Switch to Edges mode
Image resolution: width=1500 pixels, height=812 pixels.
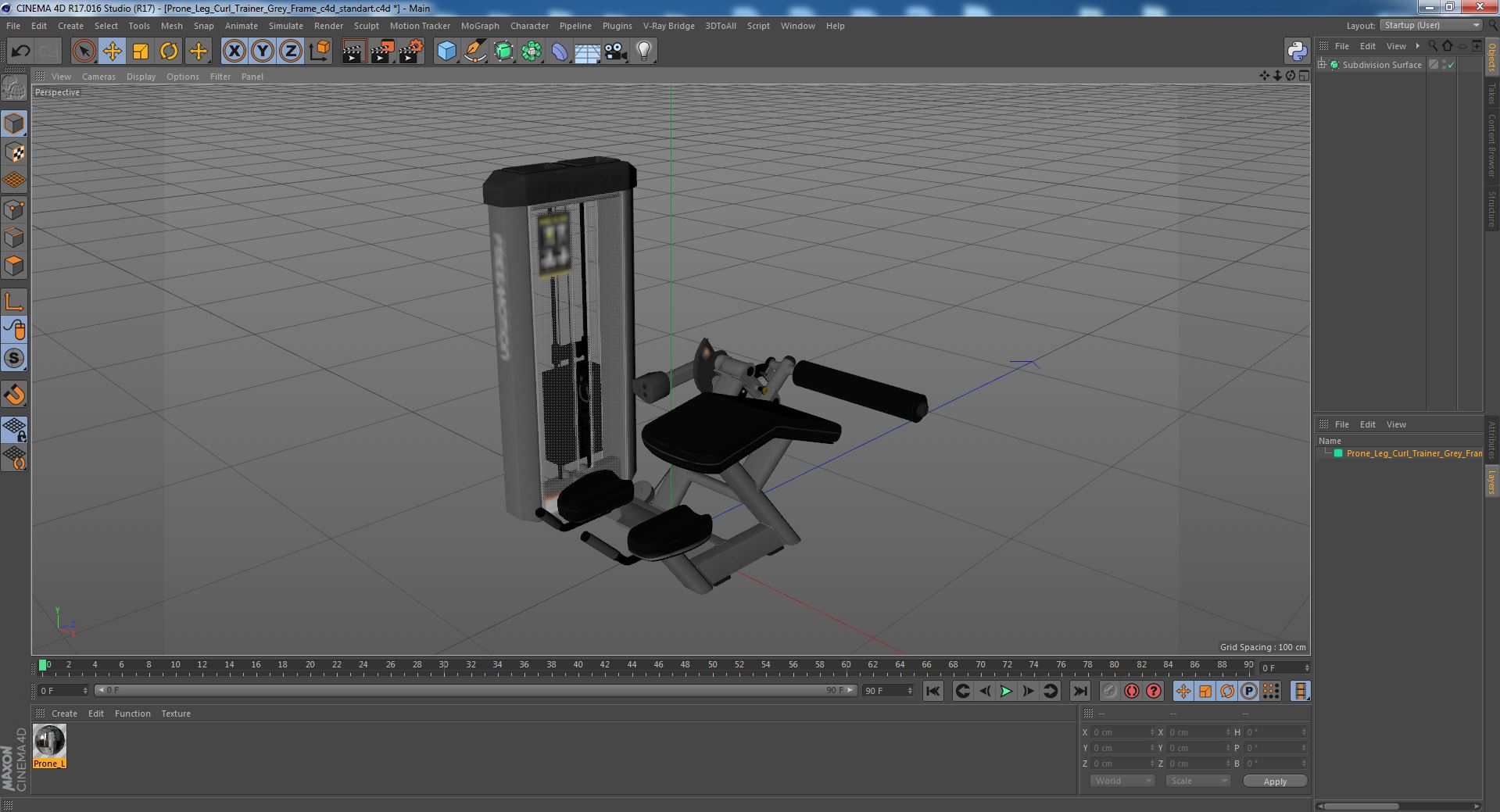pyautogui.click(x=14, y=238)
